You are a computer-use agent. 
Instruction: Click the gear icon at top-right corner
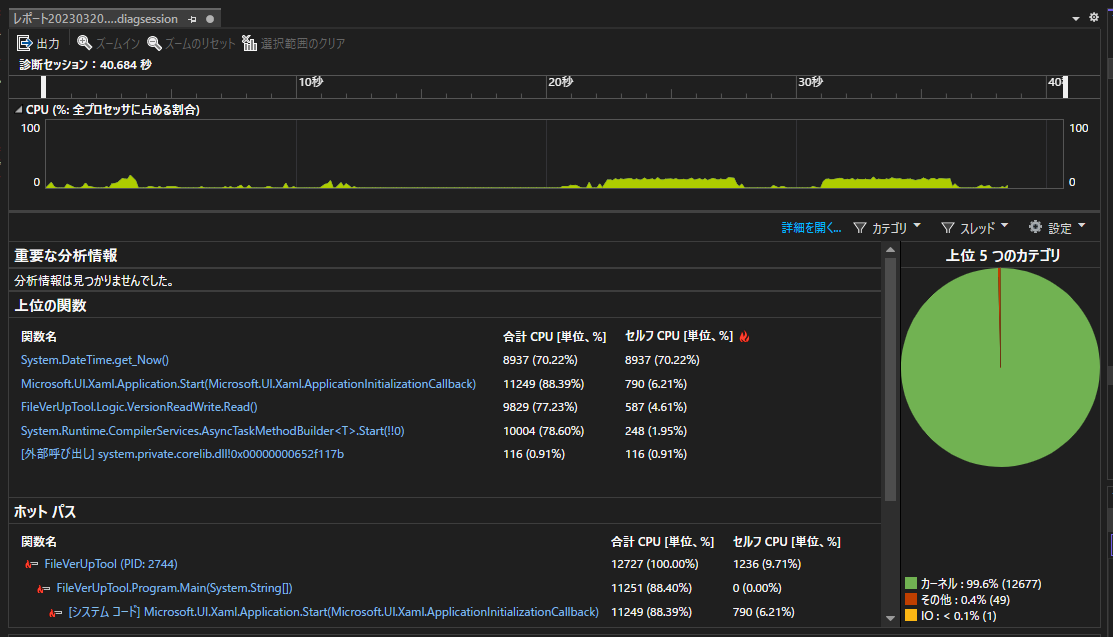1094,17
